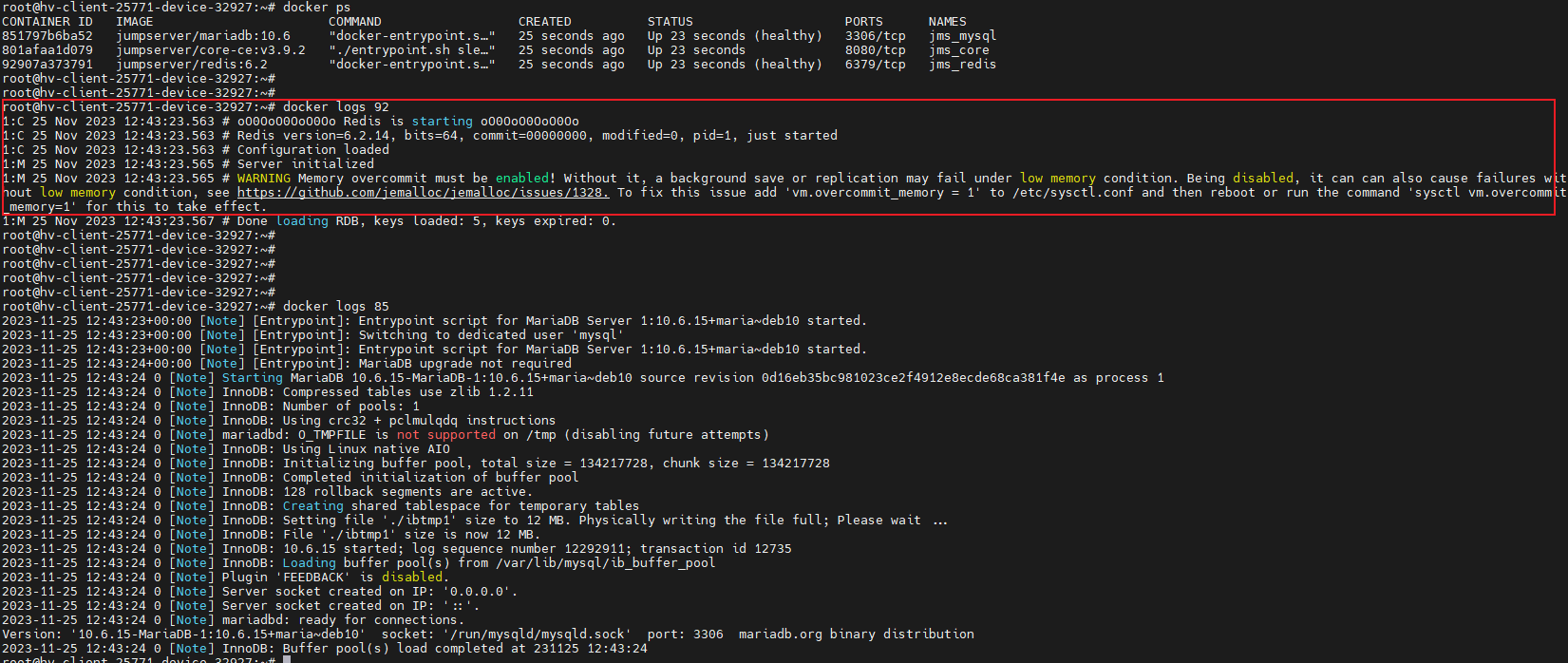Click image name 'jumpserver/mariadb:10.6'
The image size is (1568, 663).
pyautogui.click(x=203, y=36)
